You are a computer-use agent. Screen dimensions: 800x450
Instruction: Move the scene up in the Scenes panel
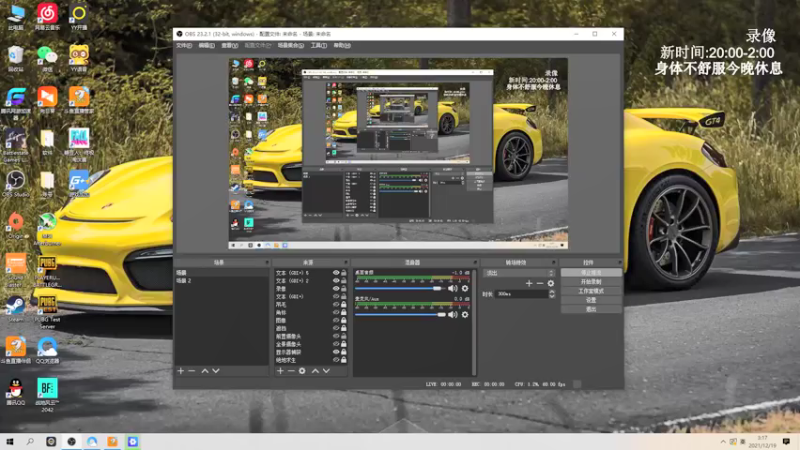[x=205, y=371]
